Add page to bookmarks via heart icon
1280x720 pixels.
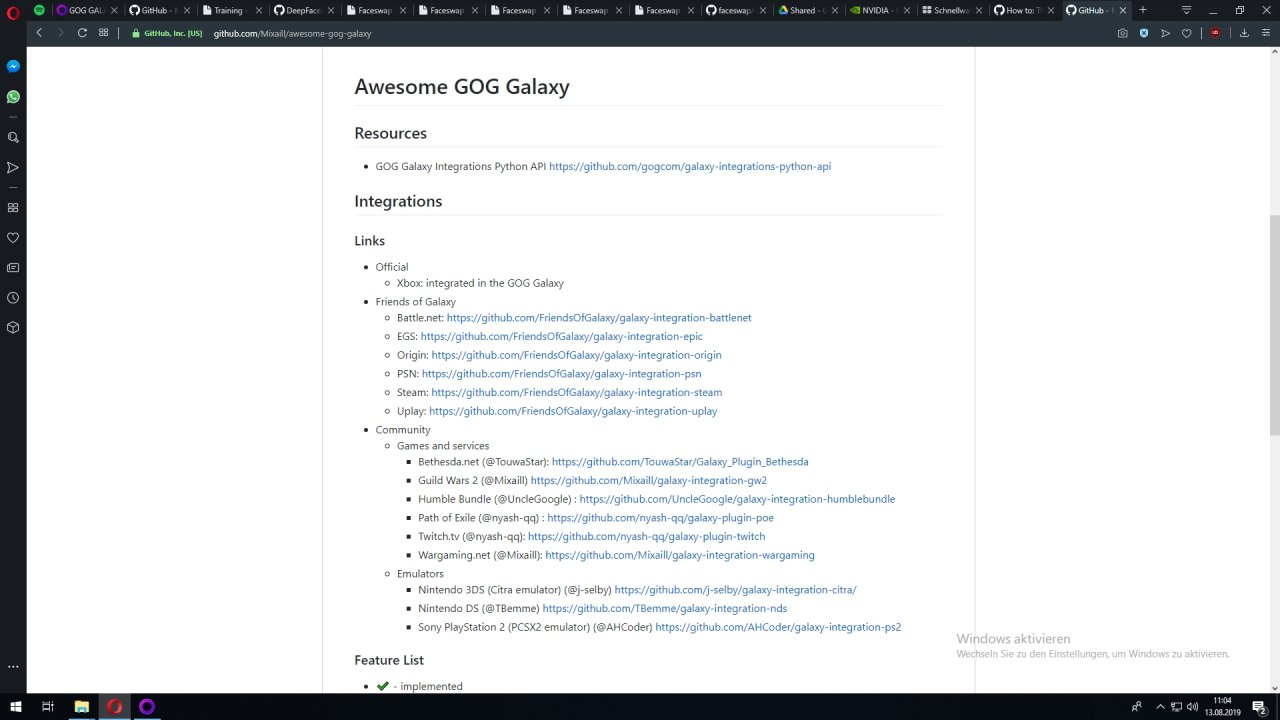1187,33
